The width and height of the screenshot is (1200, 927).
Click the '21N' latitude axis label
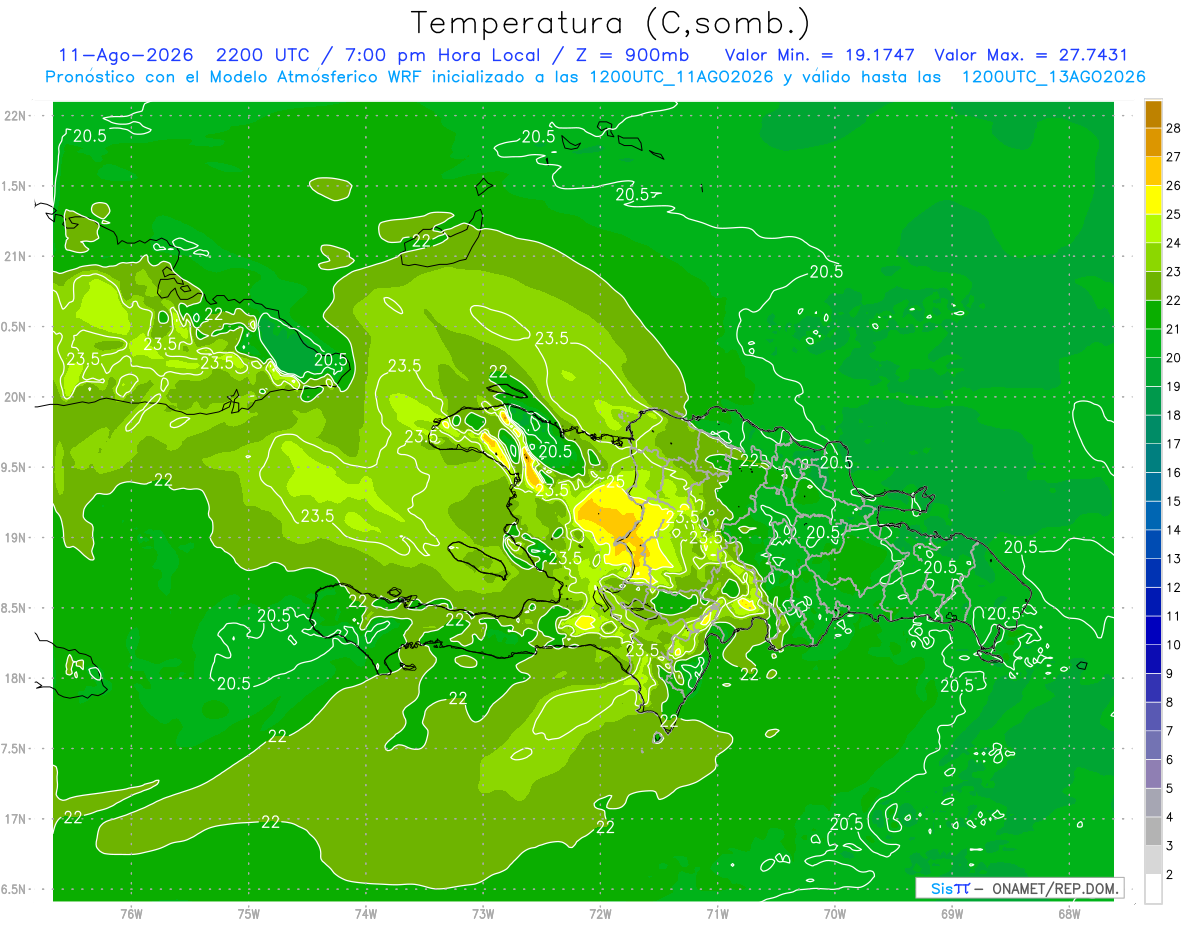tap(17, 256)
